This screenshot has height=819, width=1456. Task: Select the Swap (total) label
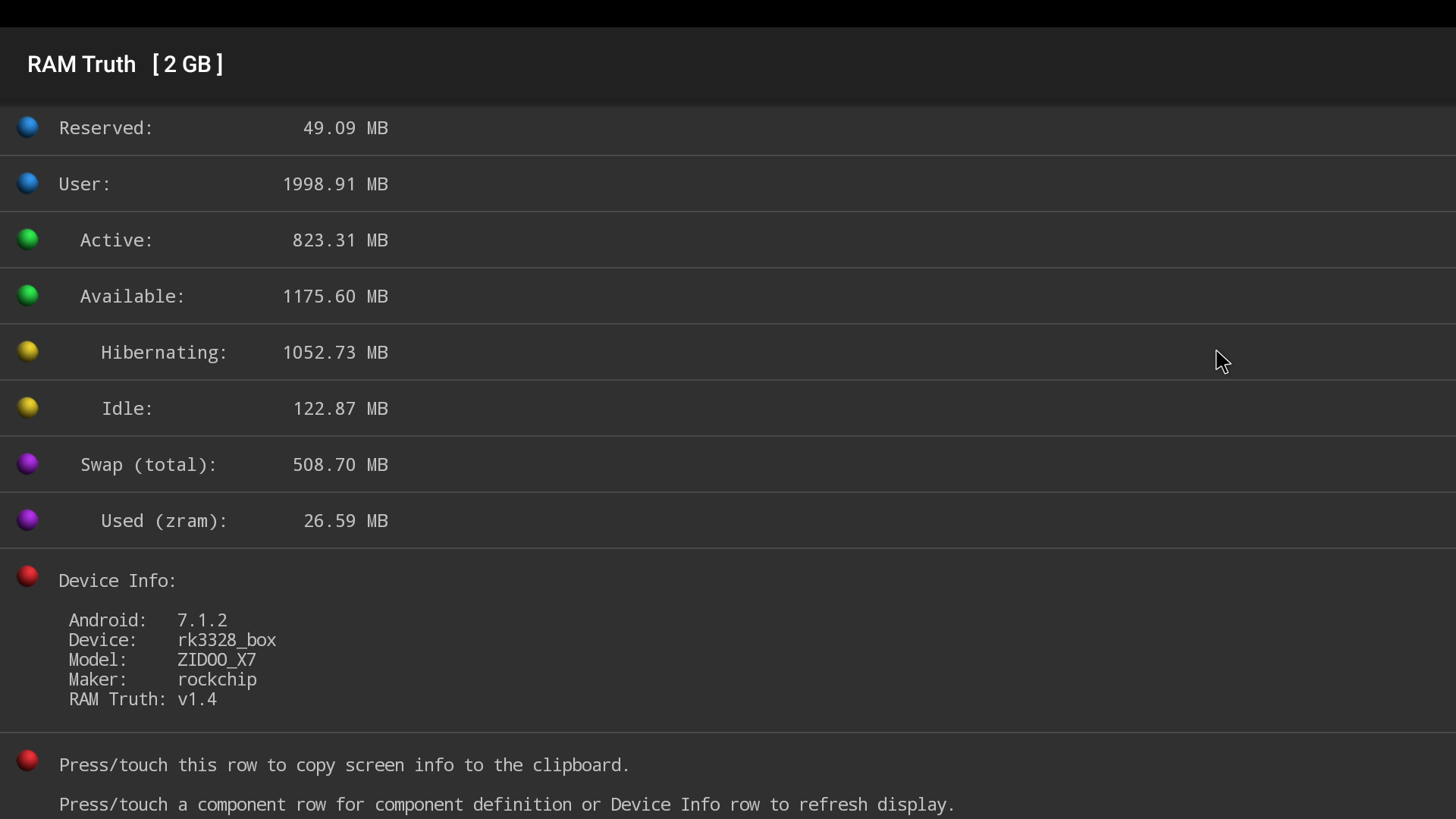[149, 465]
